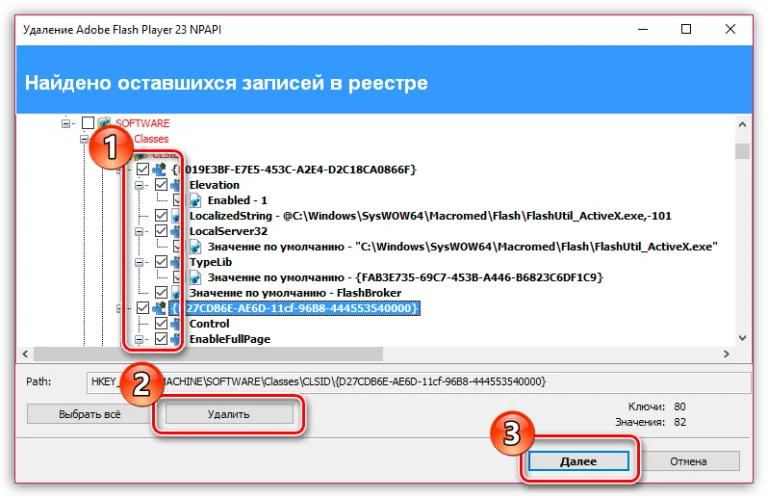Click the value icon next to Enabled - 1
The image size is (768, 498).
[x=195, y=200]
